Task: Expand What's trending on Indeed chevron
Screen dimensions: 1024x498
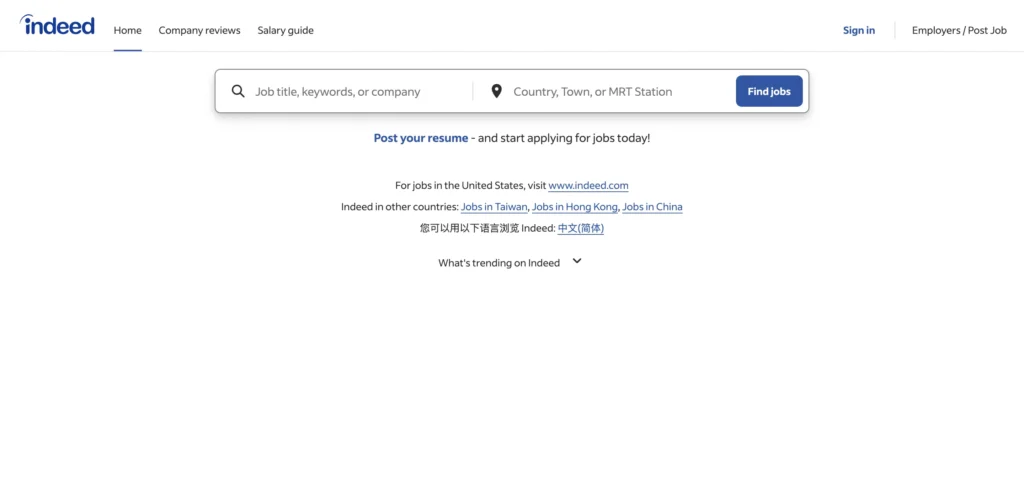Action: 577,261
